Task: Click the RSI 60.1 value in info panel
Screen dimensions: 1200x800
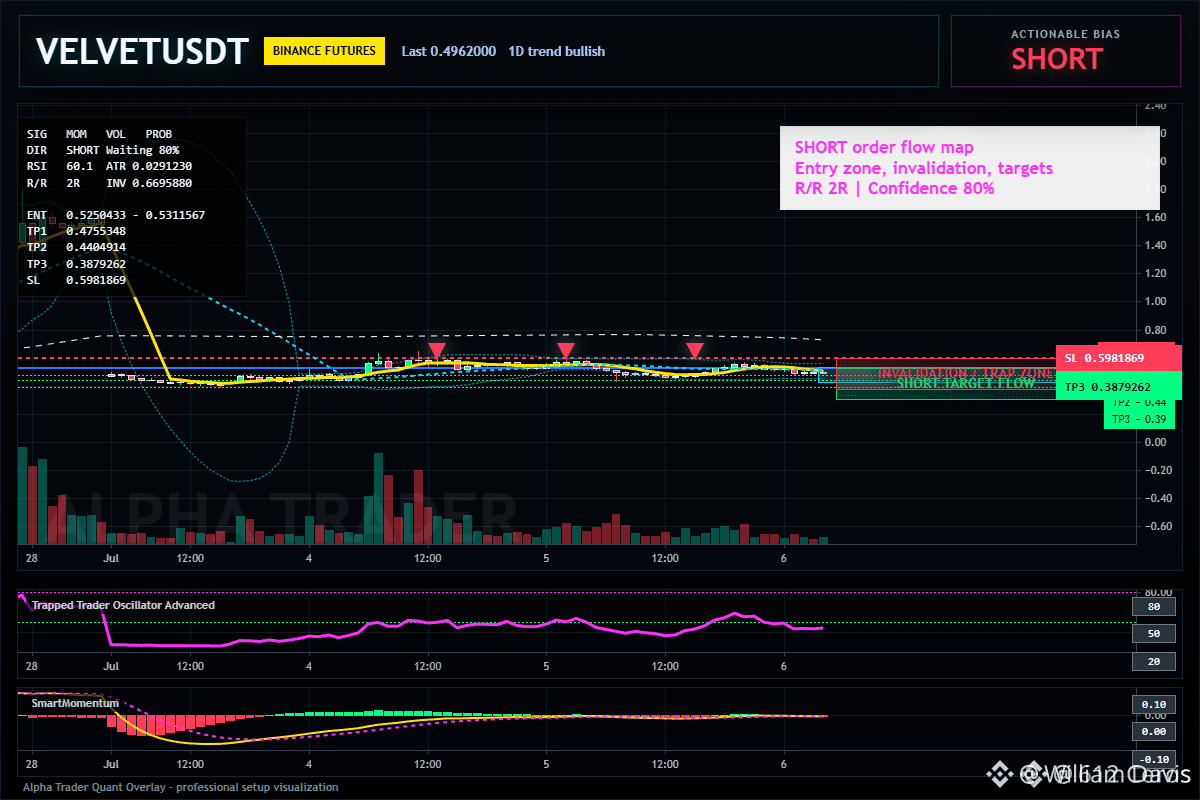Action: point(79,167)
